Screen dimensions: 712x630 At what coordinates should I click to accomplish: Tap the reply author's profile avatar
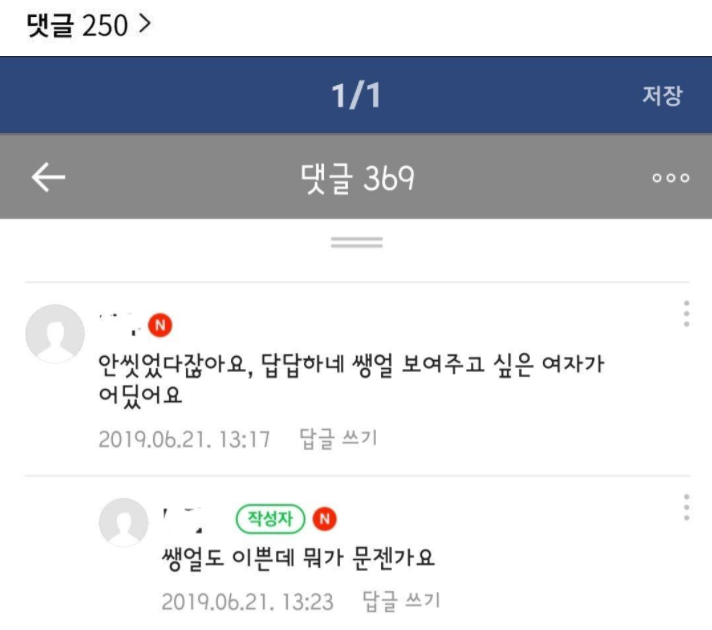click(x=124, y=522)
